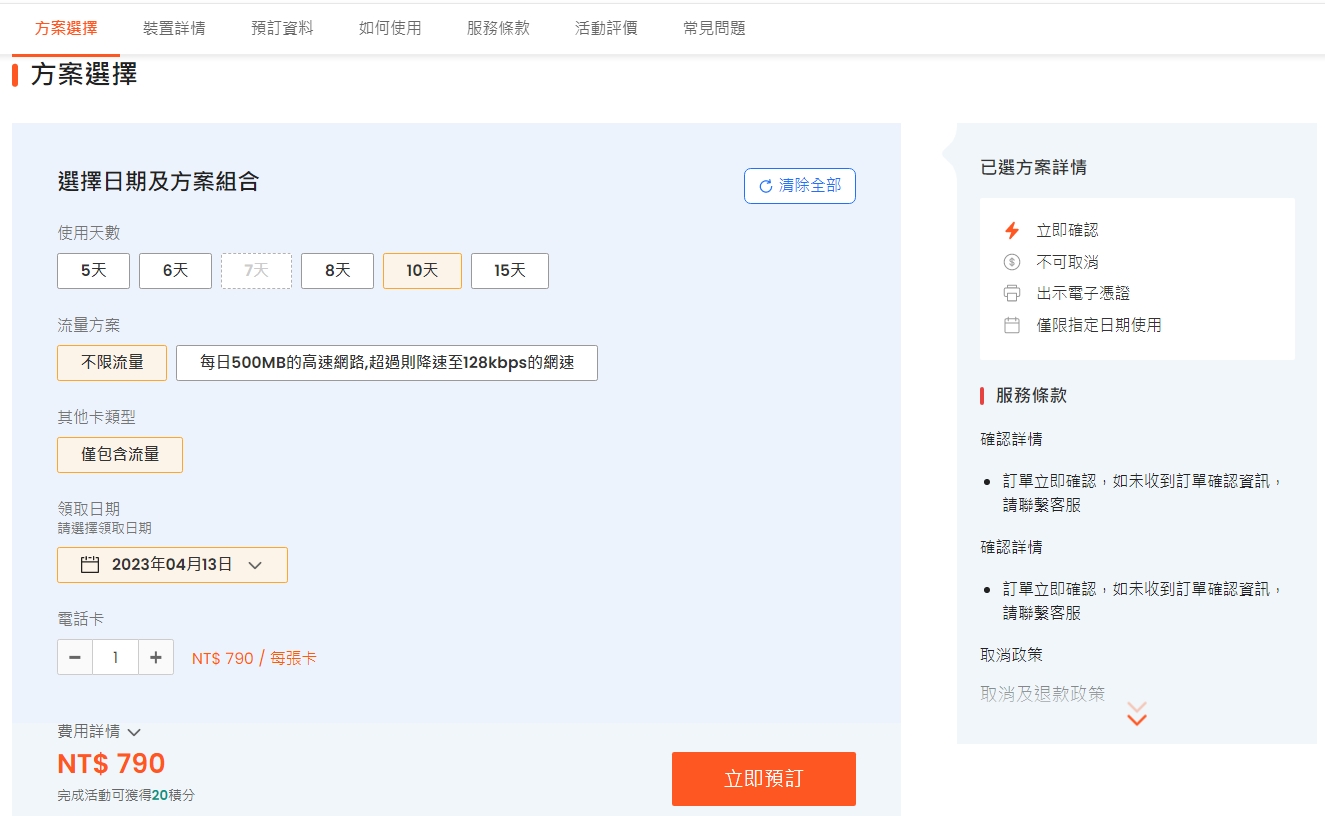Click the 取消及退款政策 text
The width and height of the screenshot is (1325, 816).
tap(1043, 694)
